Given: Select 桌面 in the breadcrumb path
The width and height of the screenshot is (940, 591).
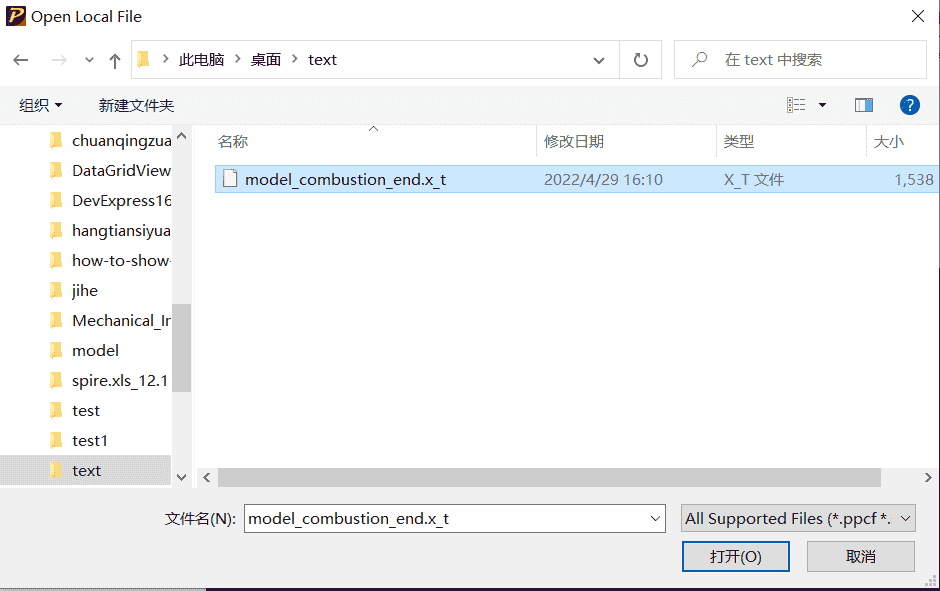Looking at the screenshot, I should [266, 59].
